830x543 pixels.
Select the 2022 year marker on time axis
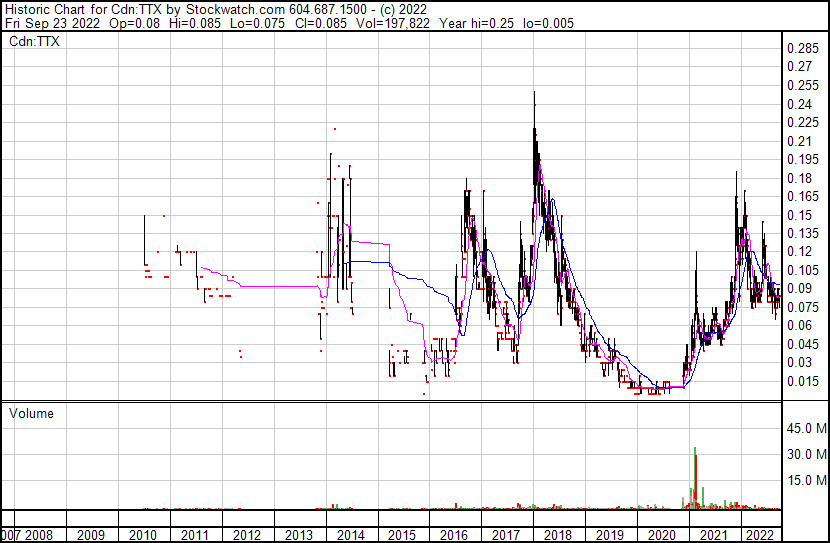pyautogui.click(x=762, y=535)
